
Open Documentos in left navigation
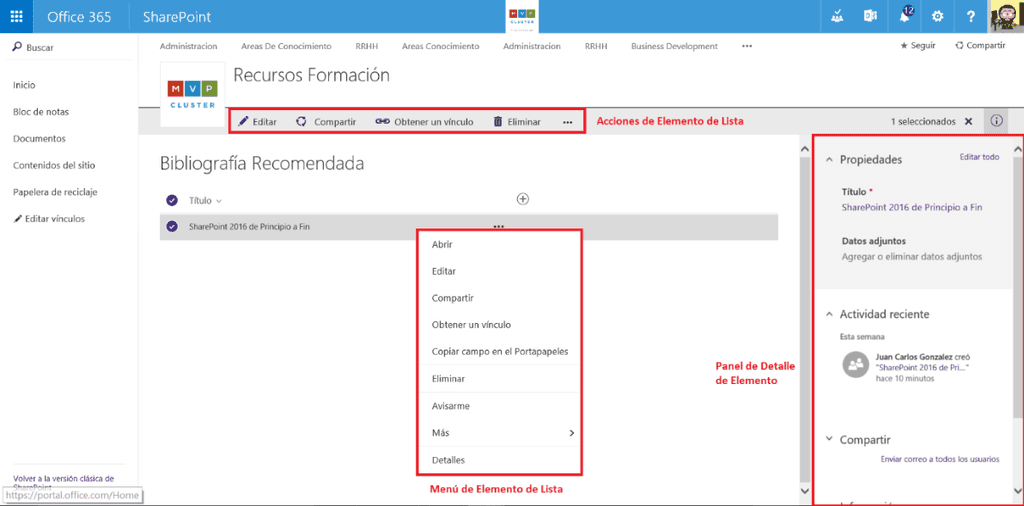[x=39, y=138]
